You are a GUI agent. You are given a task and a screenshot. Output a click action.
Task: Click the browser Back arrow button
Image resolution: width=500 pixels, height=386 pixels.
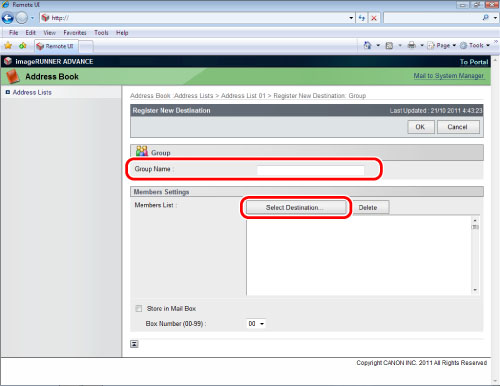pos(8,18)
